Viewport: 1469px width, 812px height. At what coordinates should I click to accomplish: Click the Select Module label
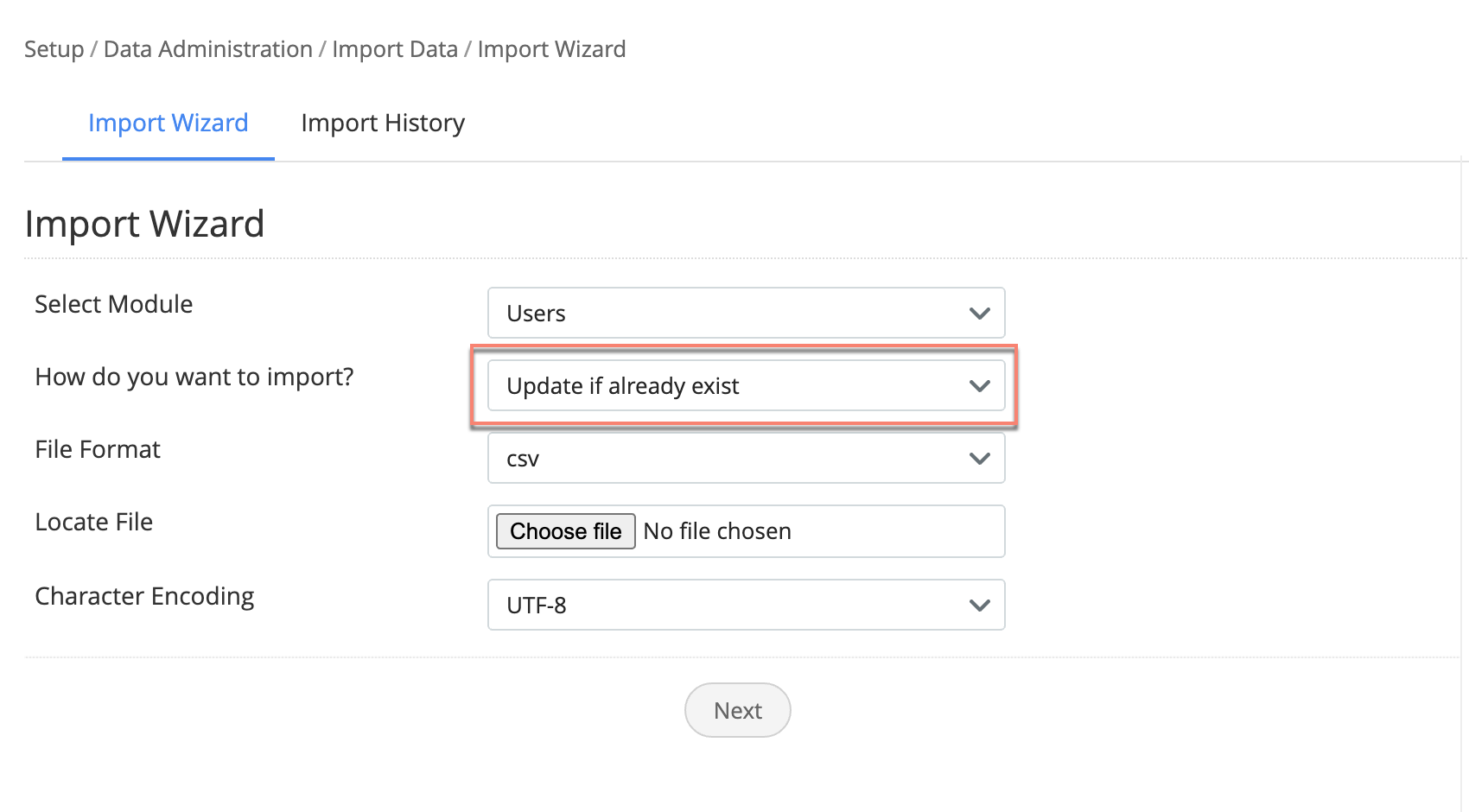point(114,304)
